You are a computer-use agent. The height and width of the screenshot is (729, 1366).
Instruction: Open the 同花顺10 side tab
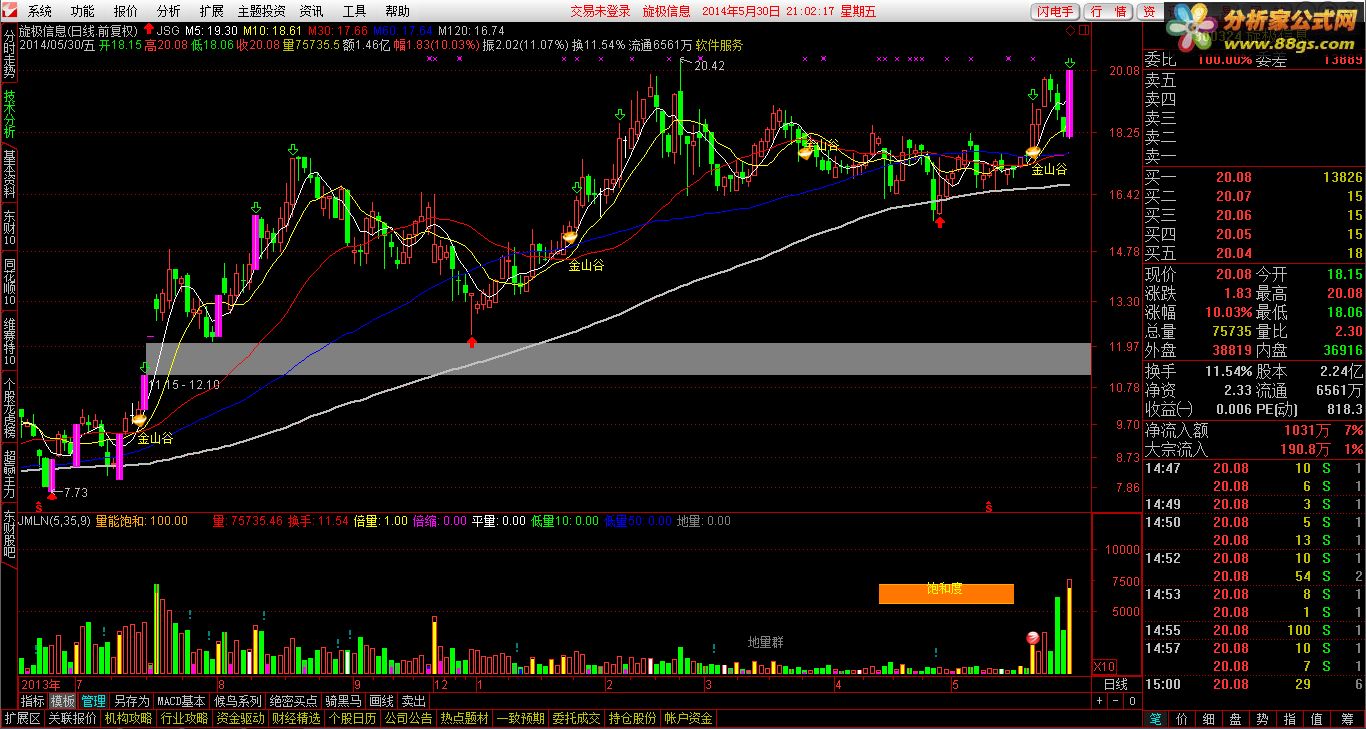click(9, 282)
